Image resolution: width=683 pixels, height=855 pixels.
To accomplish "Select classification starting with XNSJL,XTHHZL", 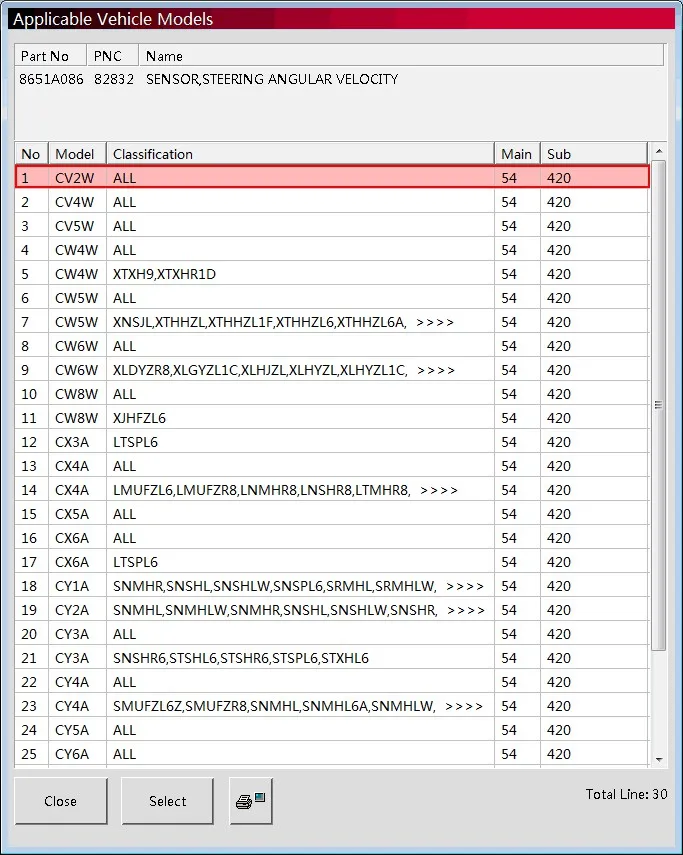I will coord(259,322).
